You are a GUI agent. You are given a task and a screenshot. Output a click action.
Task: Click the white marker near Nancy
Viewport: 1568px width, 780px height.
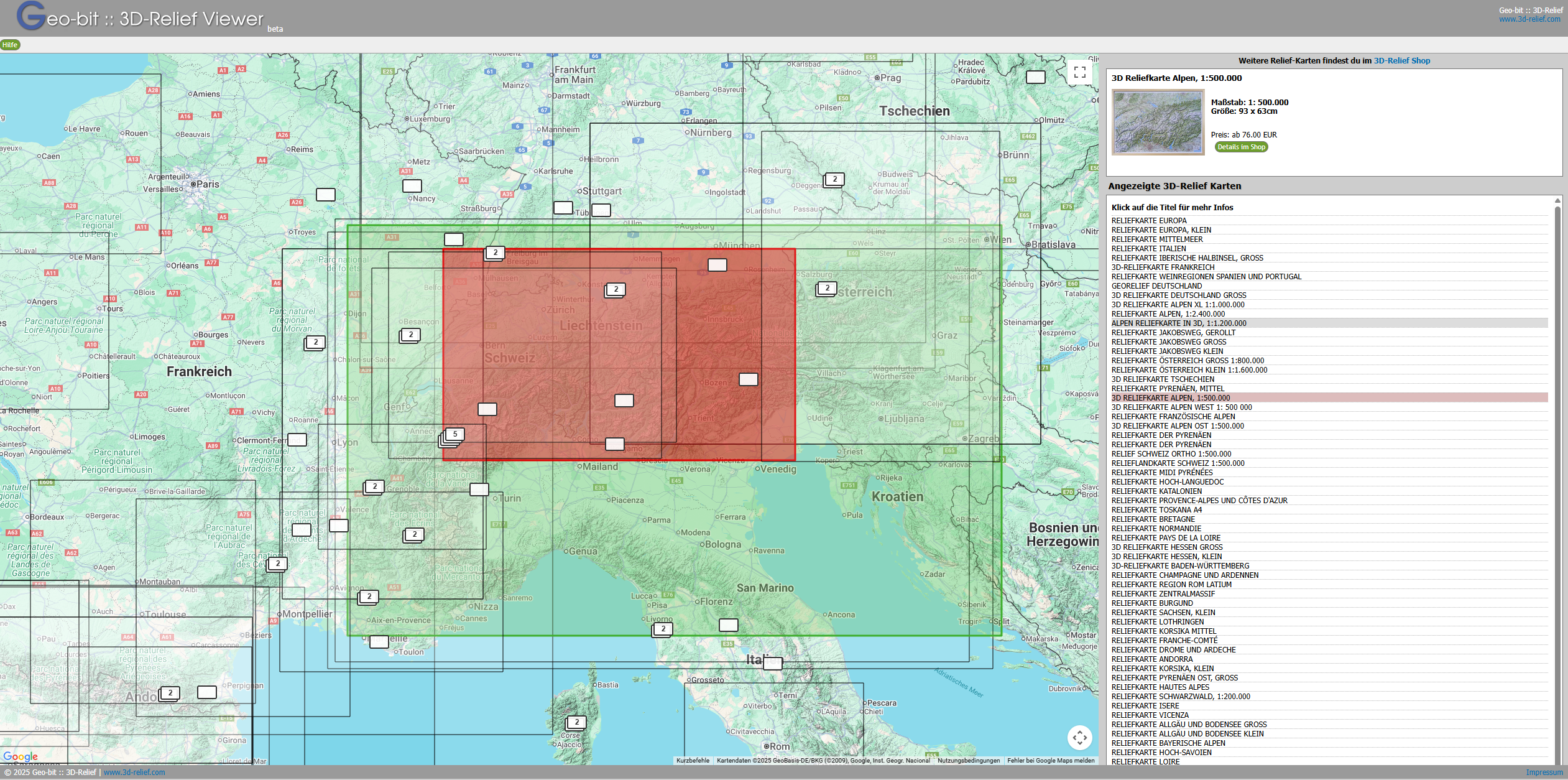coord(412,186)
